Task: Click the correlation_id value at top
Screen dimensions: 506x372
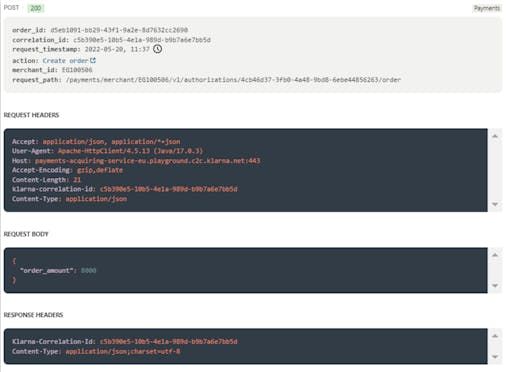Action: tap(142, 40)
